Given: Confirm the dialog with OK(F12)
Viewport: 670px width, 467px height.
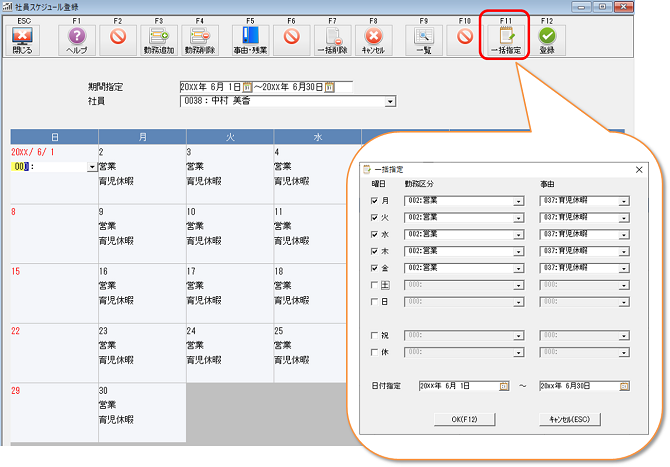Looking at the screenshot, I should click(x=464, y=419).
